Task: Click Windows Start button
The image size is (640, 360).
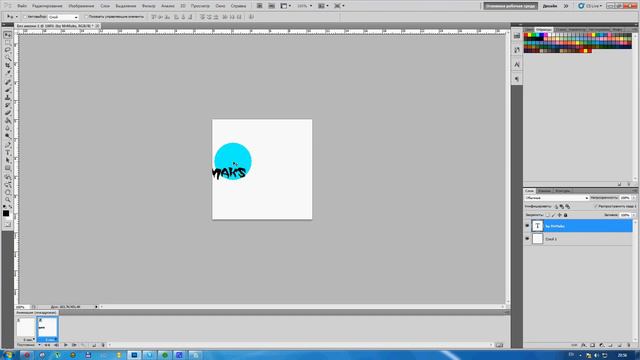Action: coord(8,355)
